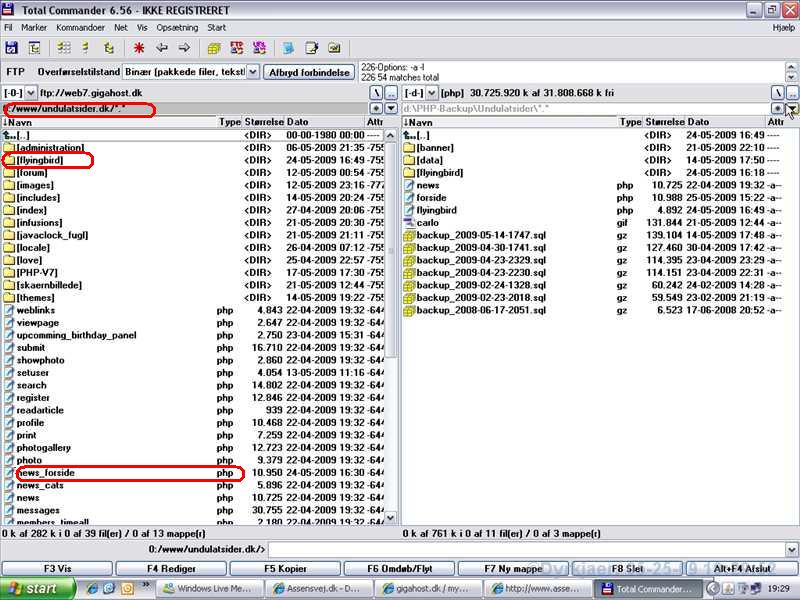Show the tree view toolbar icon
Viewport: 800px width, 600px height.
click(x=109, y=48)
